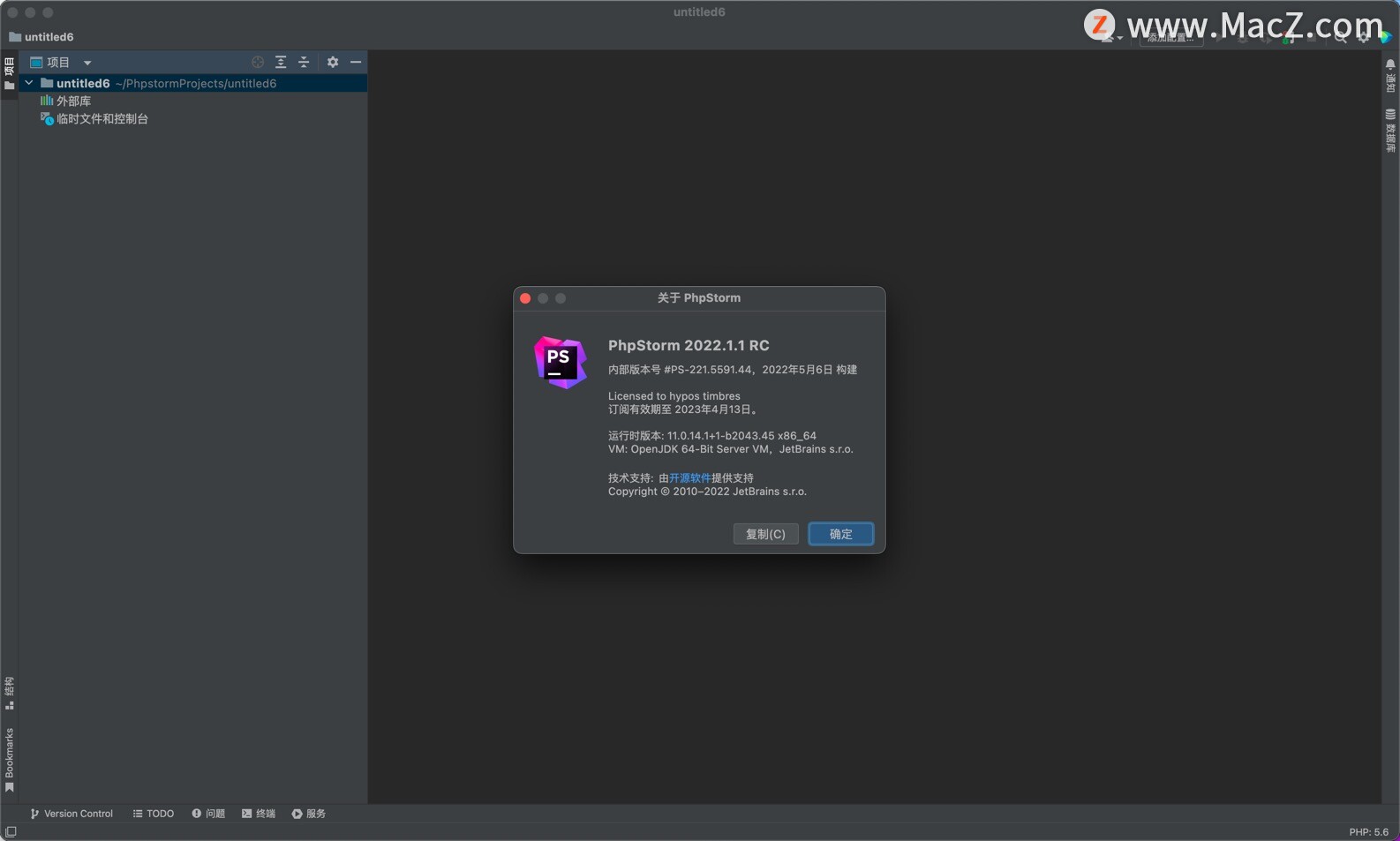Image resolution: width=1400 pixels, height=841 pixels.
Task: Click the Licensed to hypos timbres text
Action: pos(674,396)
